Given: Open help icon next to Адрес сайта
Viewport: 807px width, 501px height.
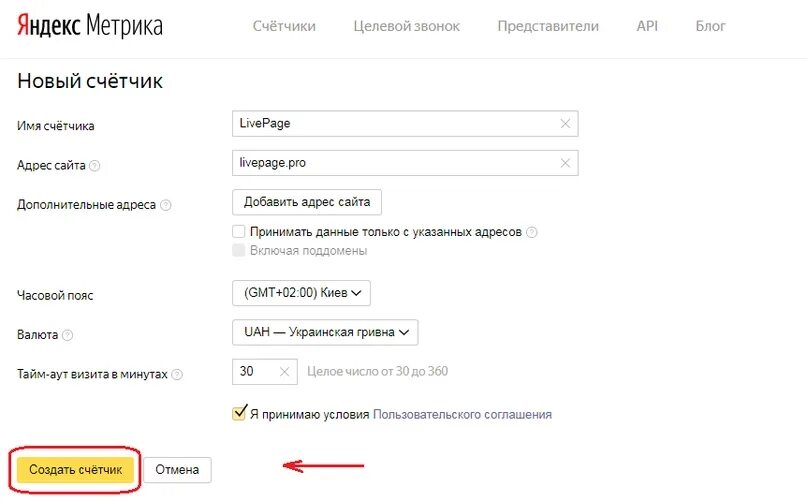Looking at the screenshot, I should click(x=94, y=166).
